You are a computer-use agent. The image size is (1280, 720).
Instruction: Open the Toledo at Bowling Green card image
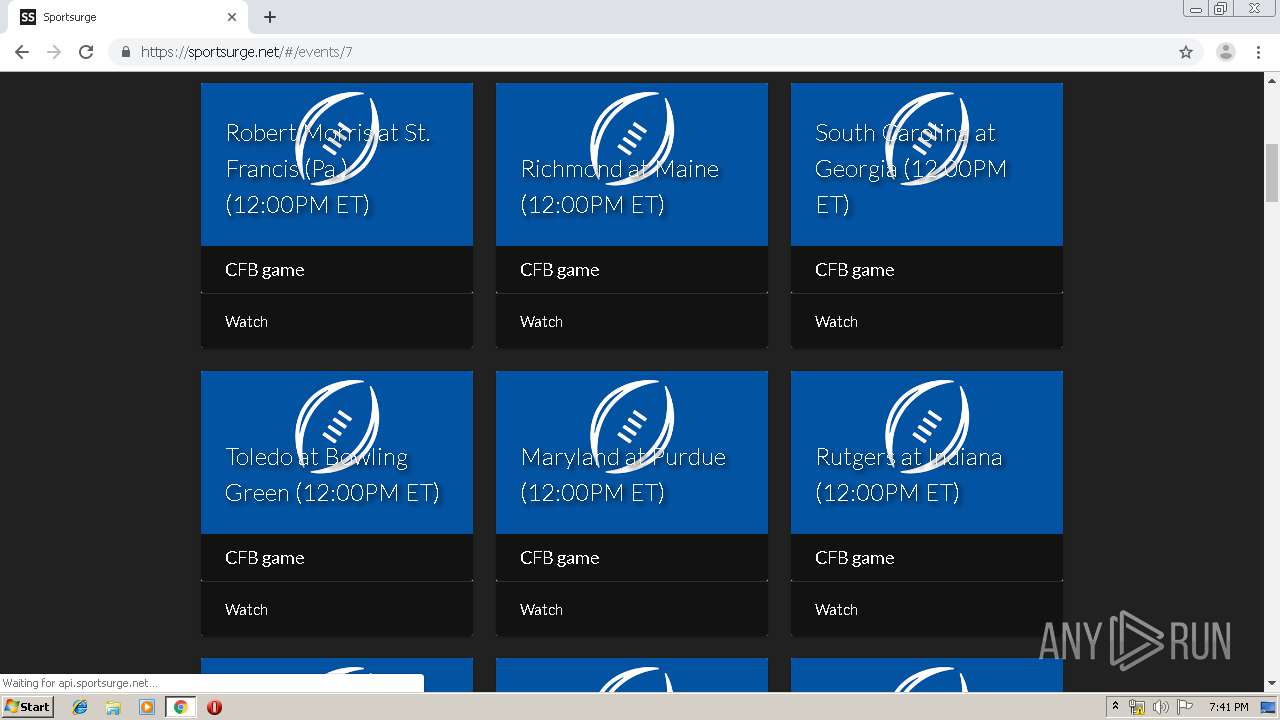[337, 452]
